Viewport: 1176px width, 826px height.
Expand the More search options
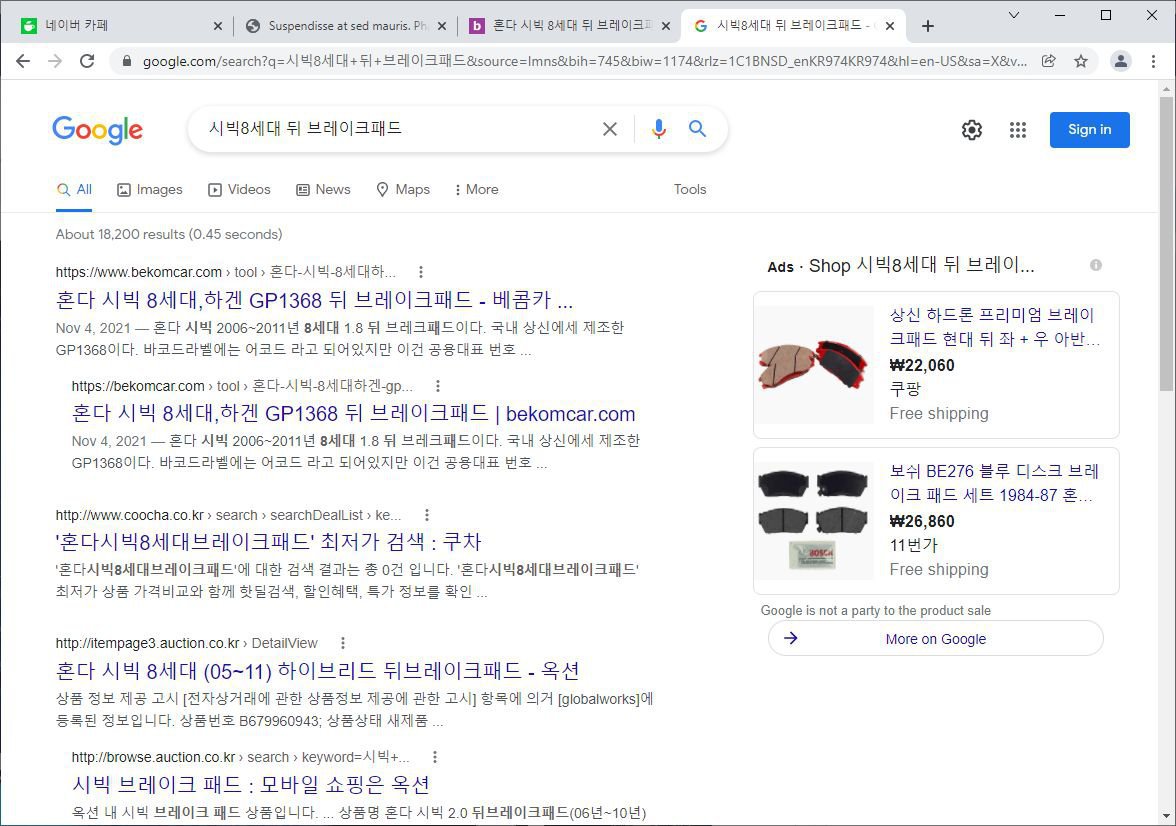pos(476,190)
